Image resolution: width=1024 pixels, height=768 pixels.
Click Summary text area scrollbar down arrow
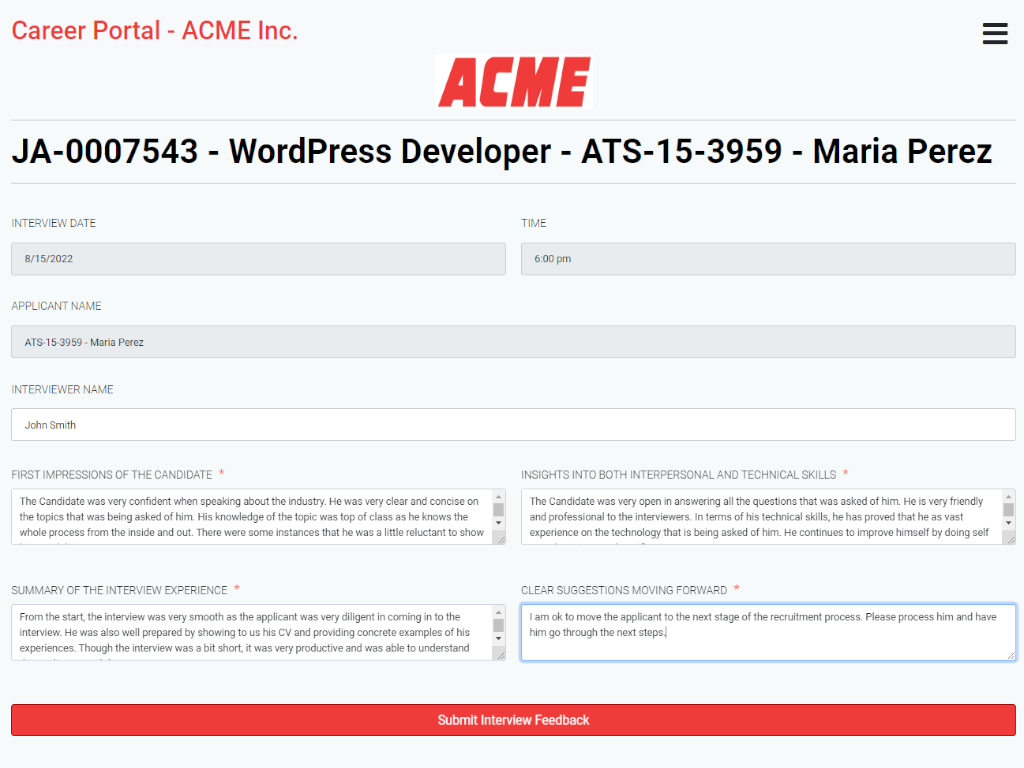tap(498, 639)
